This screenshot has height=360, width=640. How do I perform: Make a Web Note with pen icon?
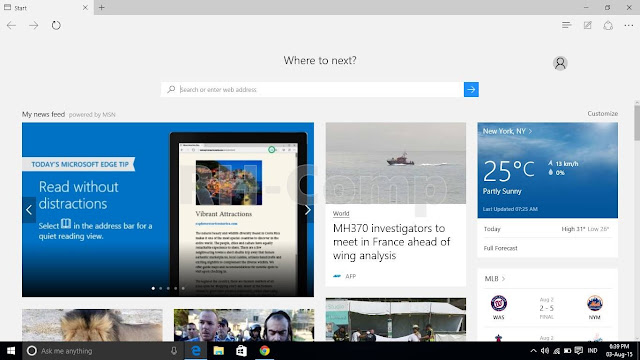(587, 25)
